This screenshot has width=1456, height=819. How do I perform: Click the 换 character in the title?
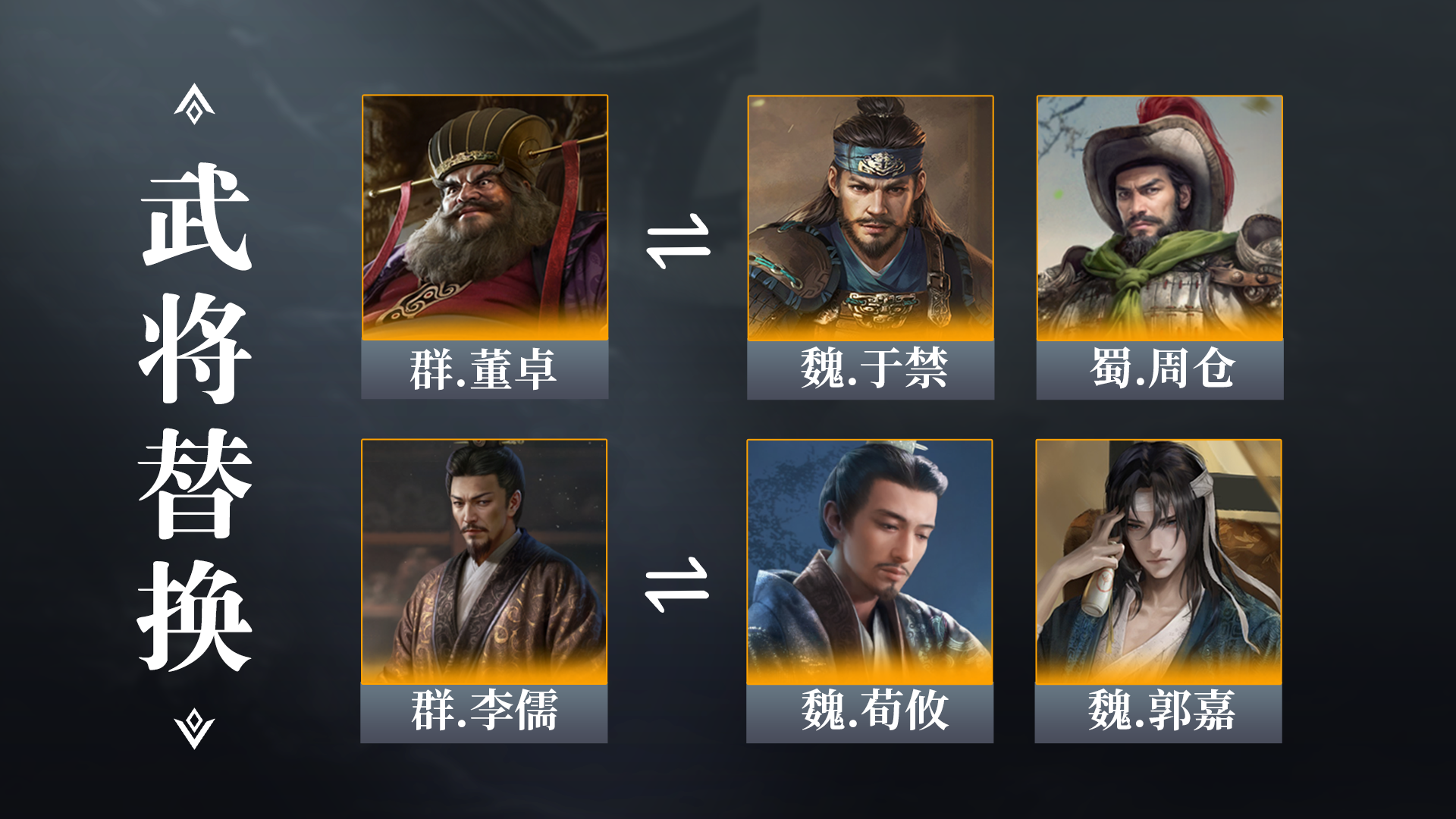point(194,617)
